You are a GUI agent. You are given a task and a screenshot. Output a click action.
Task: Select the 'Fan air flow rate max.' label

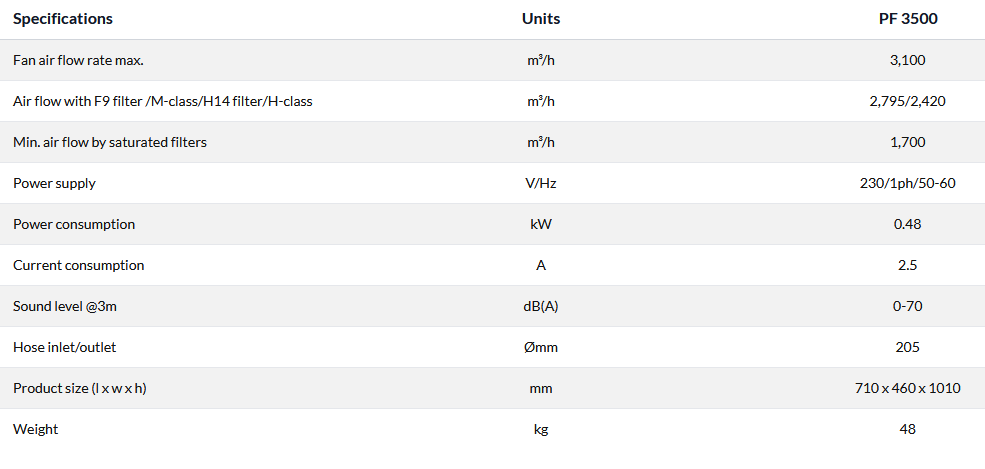pyautogui.click(x=78, y=60)
